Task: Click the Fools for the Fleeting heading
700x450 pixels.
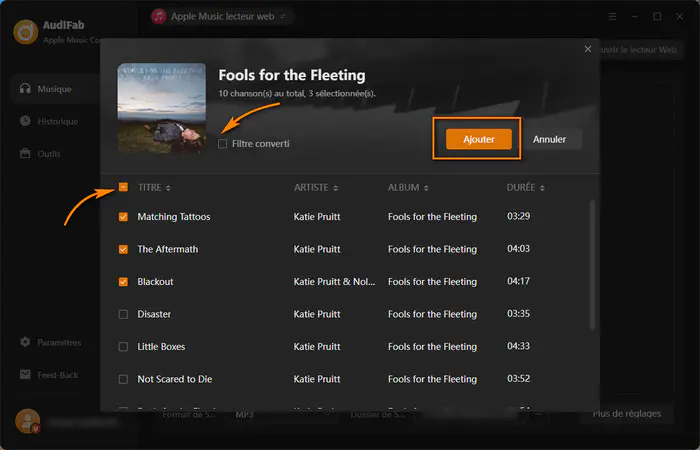Action: pyautogui.click(x=292, y=75)
